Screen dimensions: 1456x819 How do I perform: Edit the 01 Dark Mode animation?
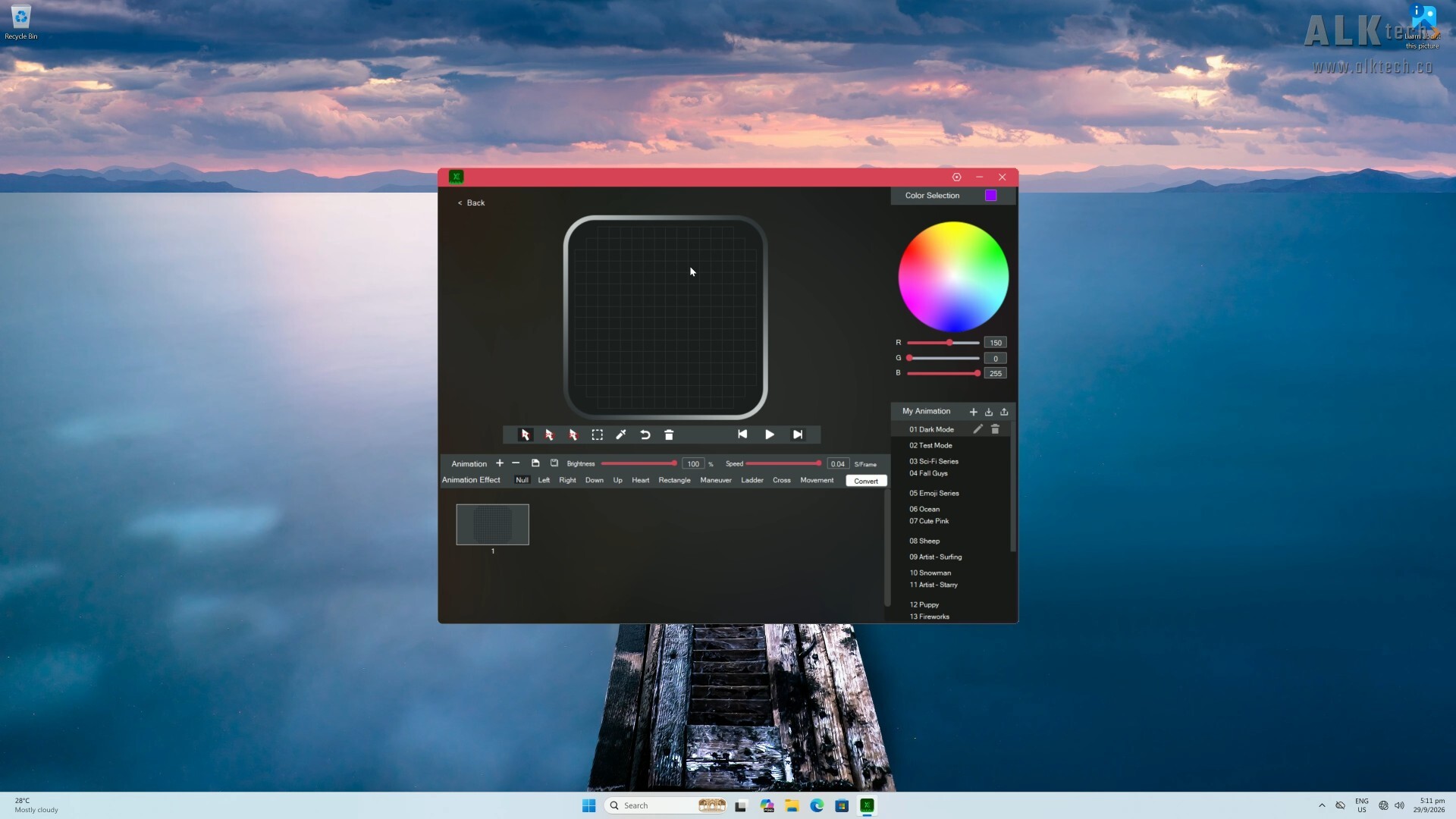tap(978, 429)
